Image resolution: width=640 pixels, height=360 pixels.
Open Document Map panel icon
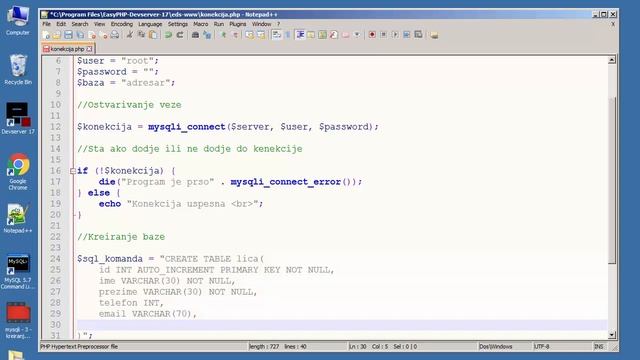pyautogui.click(x=322, y=35)
